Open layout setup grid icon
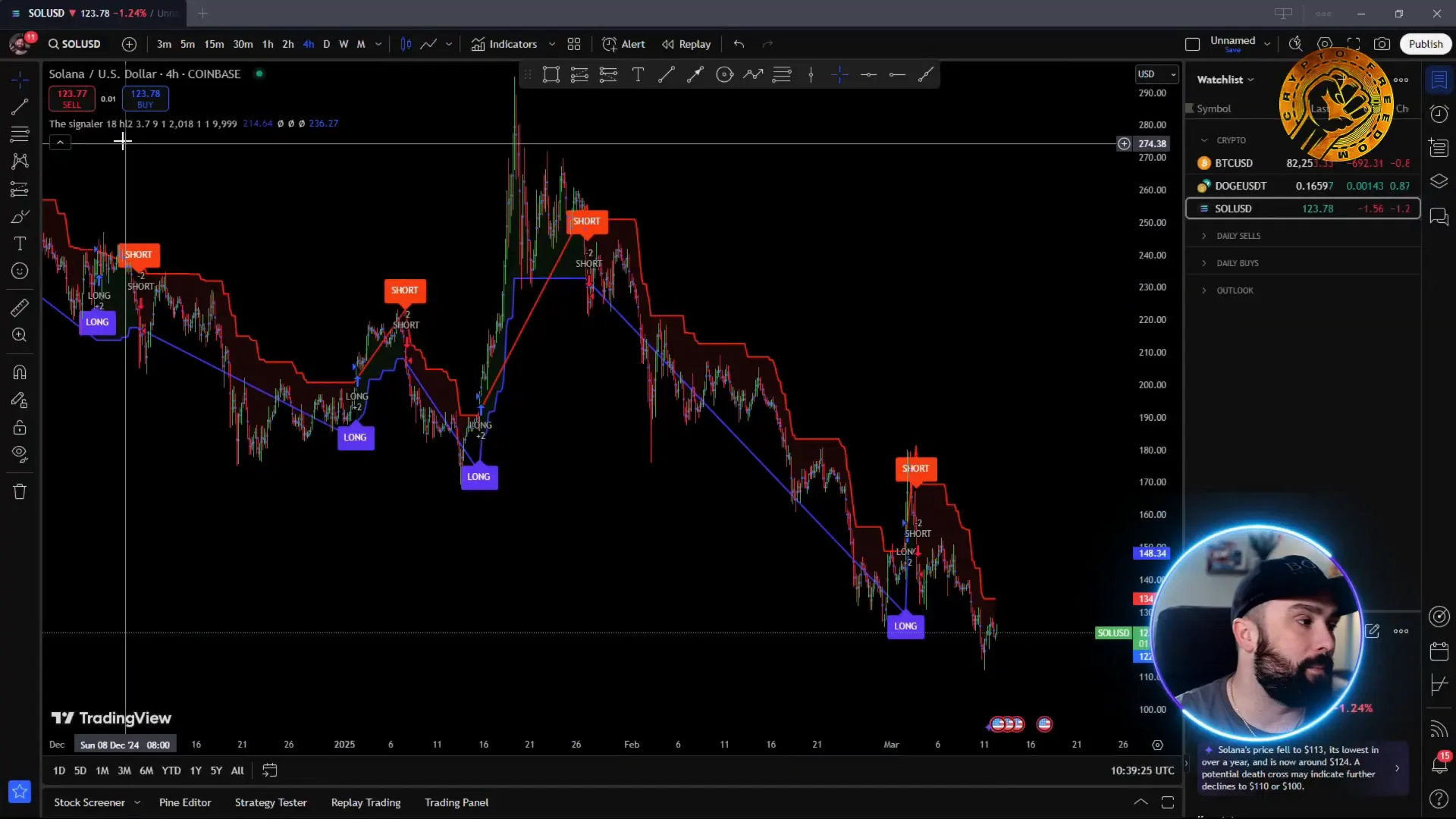Viewport: 1456px width, 819px height. pyautogui.click(x=574, y=44)
